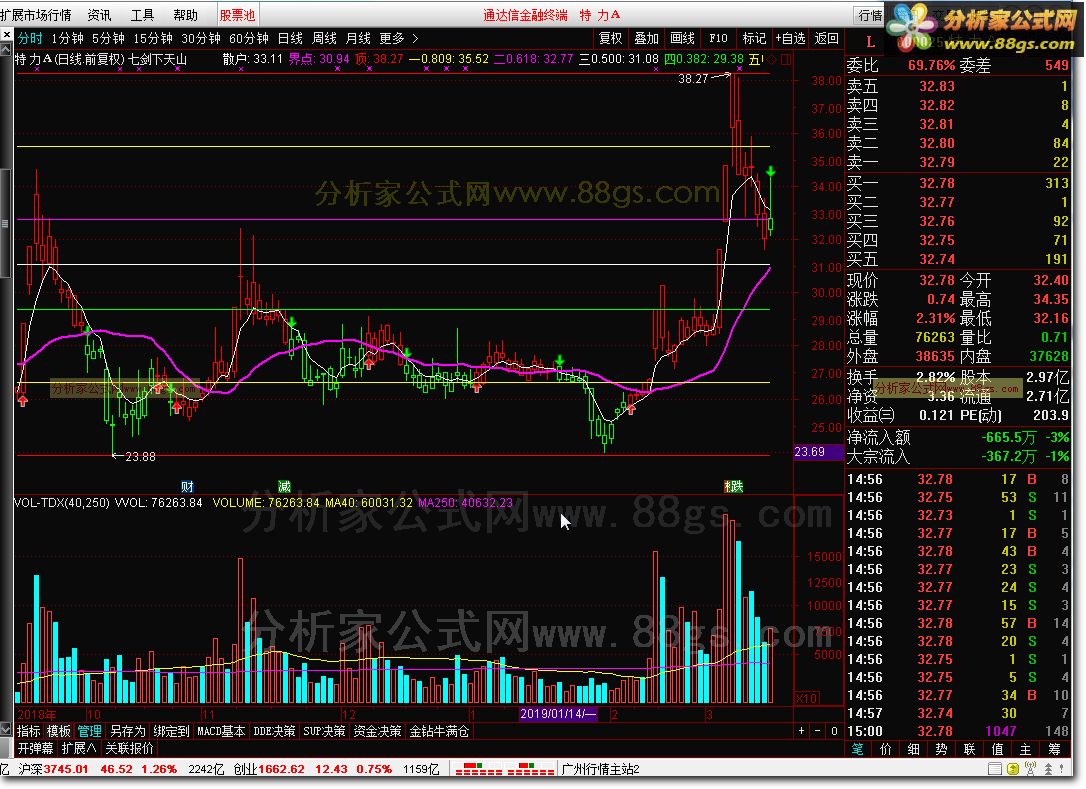The width and height of the screenshot is (1086, 789).
Task: Select the 15分钟 period tab
Action: (x=152, y=38)
